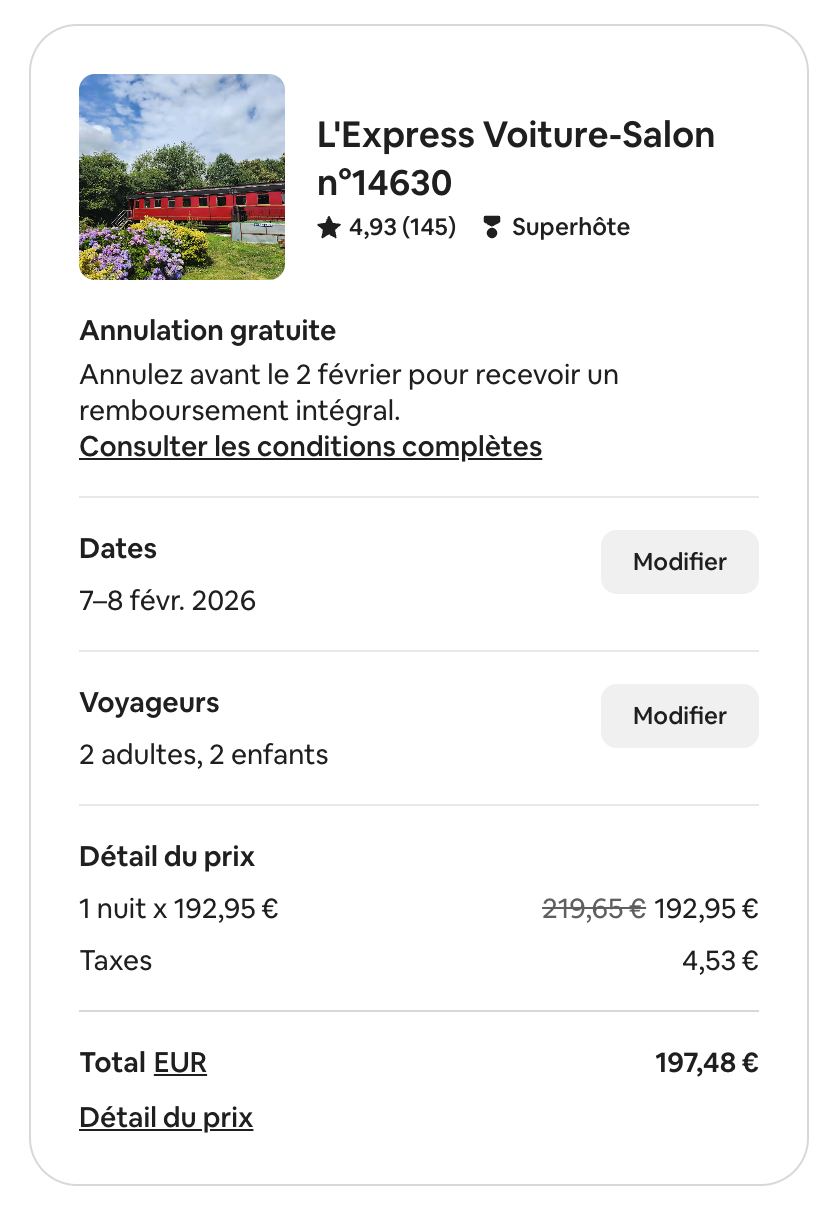Image resolution: width=840 pixels, height=1214 pixels.
Task: Click the star rating icon
Action: point(329,228)
